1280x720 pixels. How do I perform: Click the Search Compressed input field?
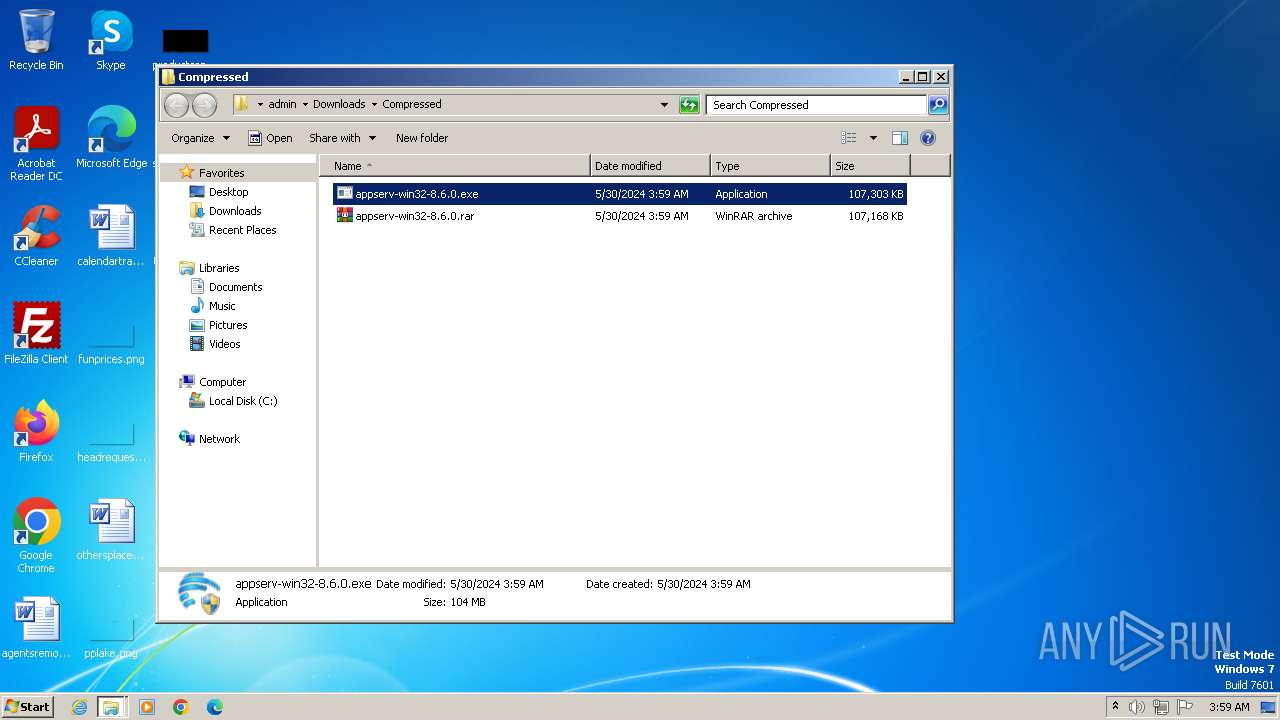(816, 104)
